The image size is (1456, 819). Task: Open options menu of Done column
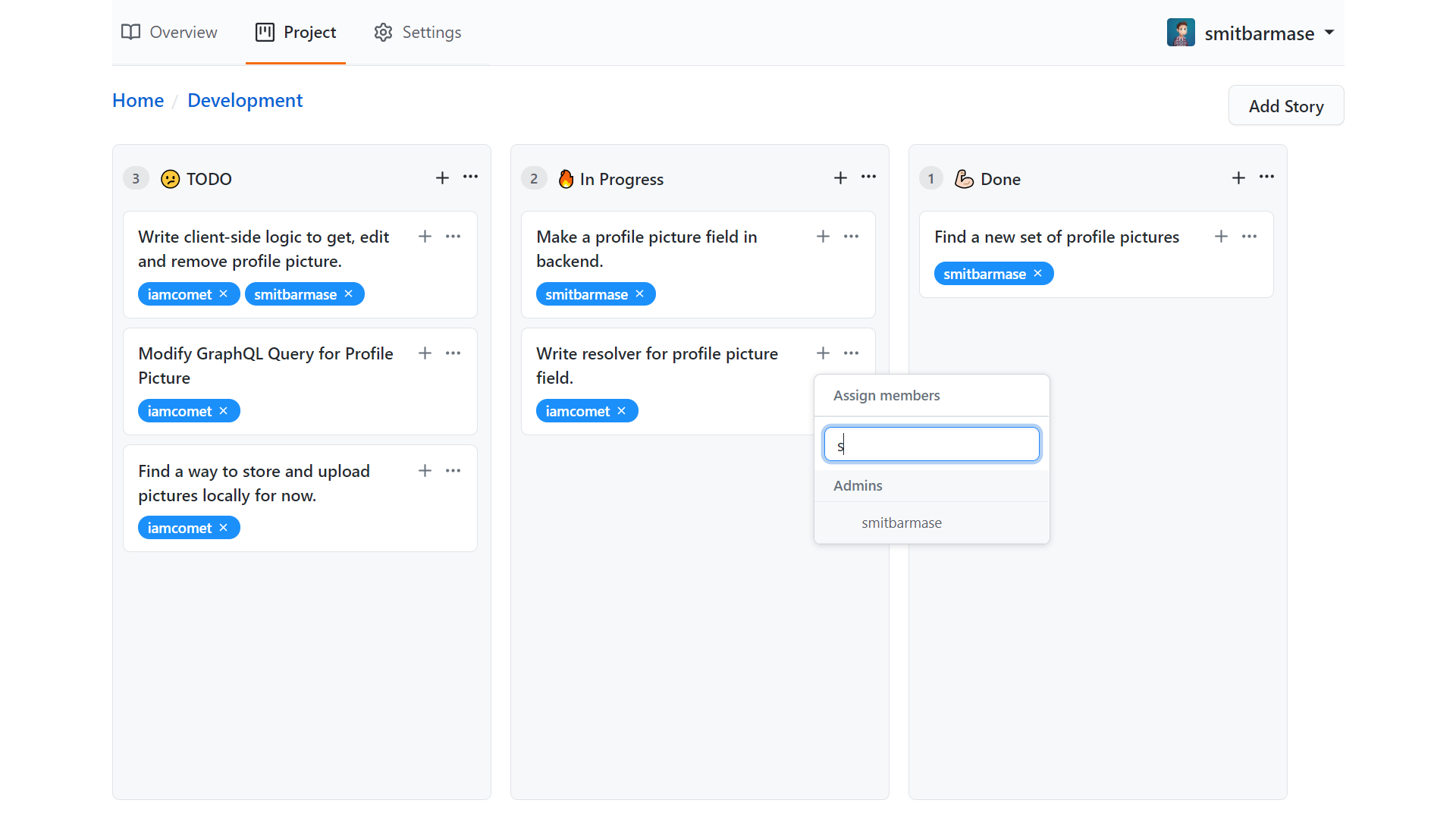click(1266, 177)
